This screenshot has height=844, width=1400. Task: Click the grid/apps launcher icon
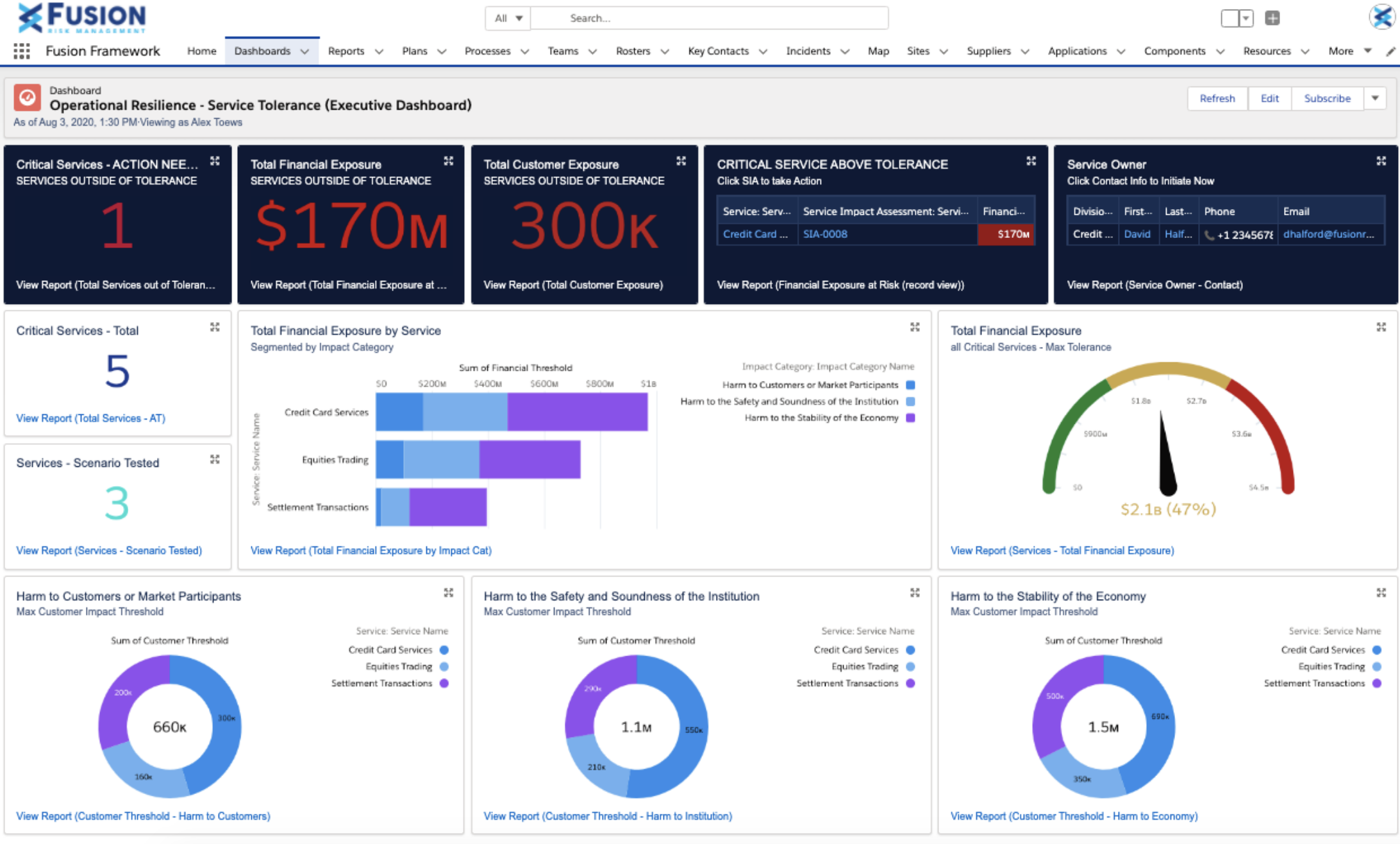pos(22,50)
